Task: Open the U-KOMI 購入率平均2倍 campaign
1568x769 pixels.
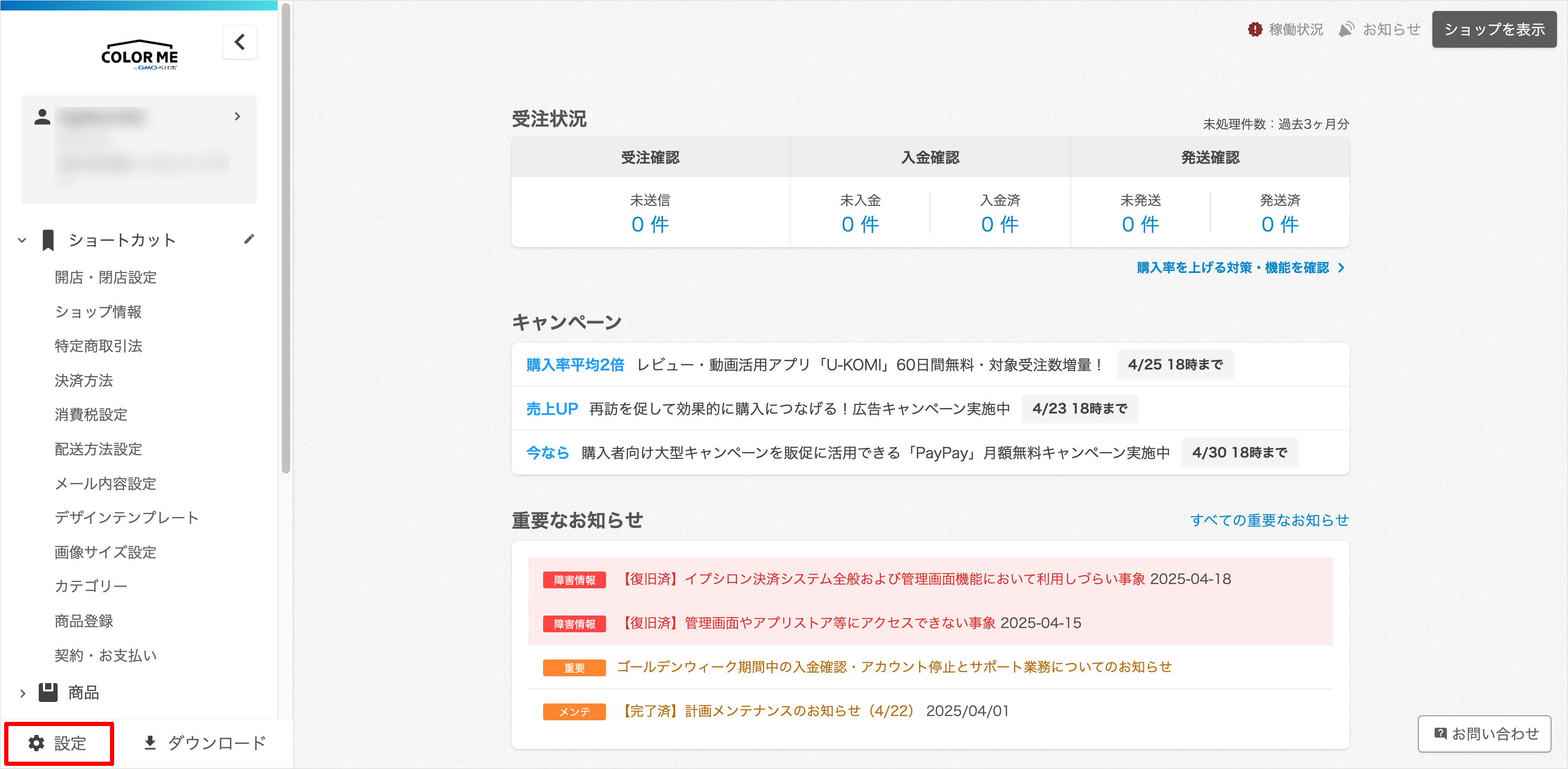Action: [930, 365]
